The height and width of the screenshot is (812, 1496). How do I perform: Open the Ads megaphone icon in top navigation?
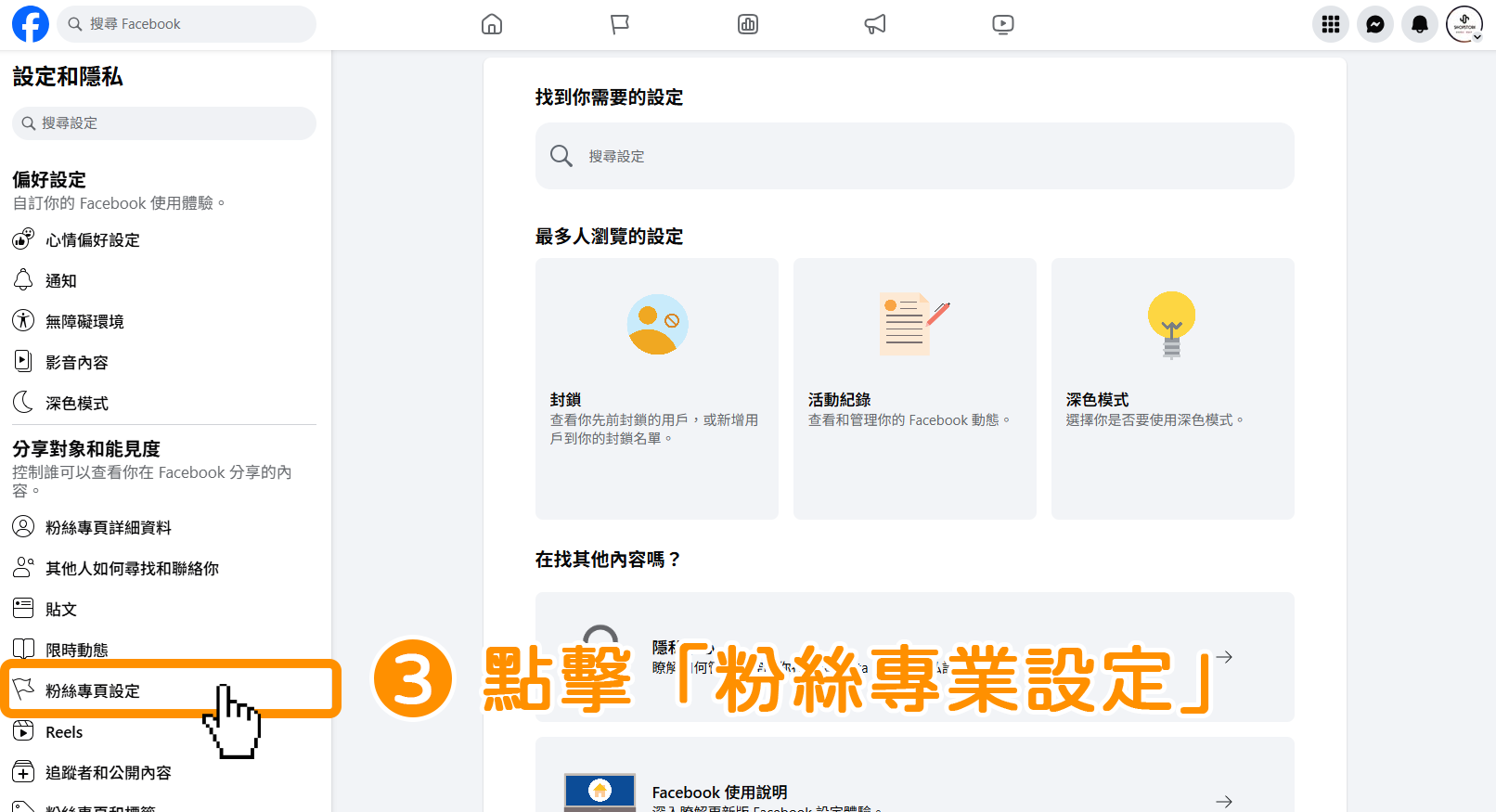coord(875,24)
